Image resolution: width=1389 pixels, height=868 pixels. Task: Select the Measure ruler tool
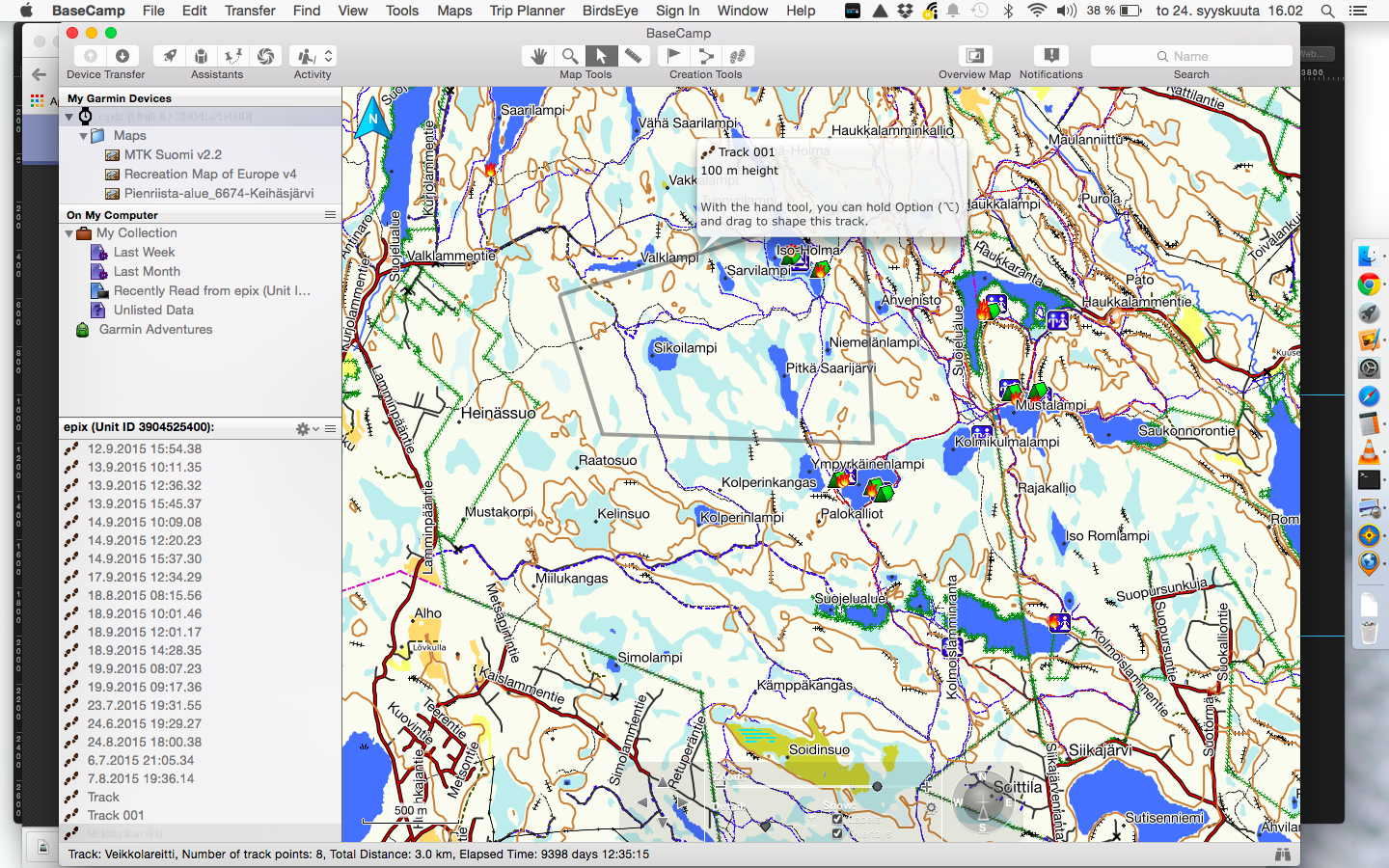633,56
